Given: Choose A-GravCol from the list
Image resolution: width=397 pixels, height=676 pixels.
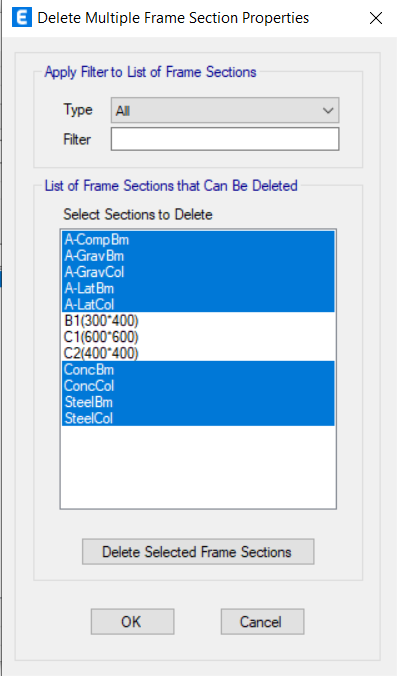Looking at the screenshot, I should tap(198, 272).
